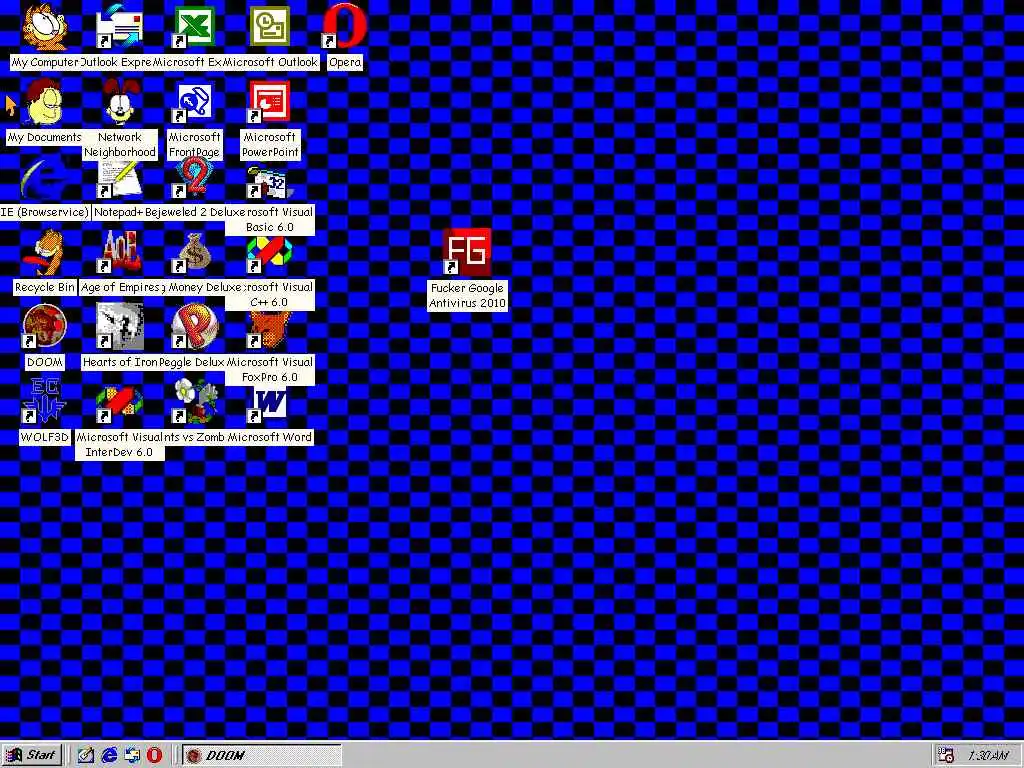
Task: Launch the Bejeweled 2 Deluxe shortcut
Action: pyautogui.click(x=194, y=177)
